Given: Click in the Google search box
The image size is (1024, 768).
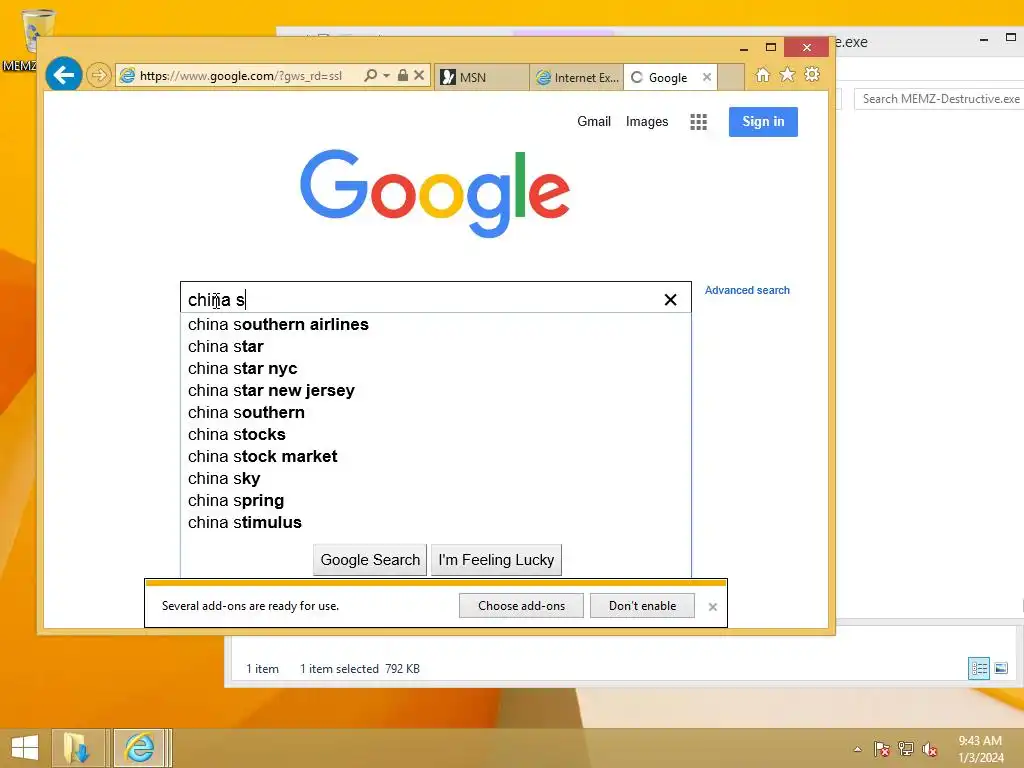Looking at the screenshot, I should 436,299.
